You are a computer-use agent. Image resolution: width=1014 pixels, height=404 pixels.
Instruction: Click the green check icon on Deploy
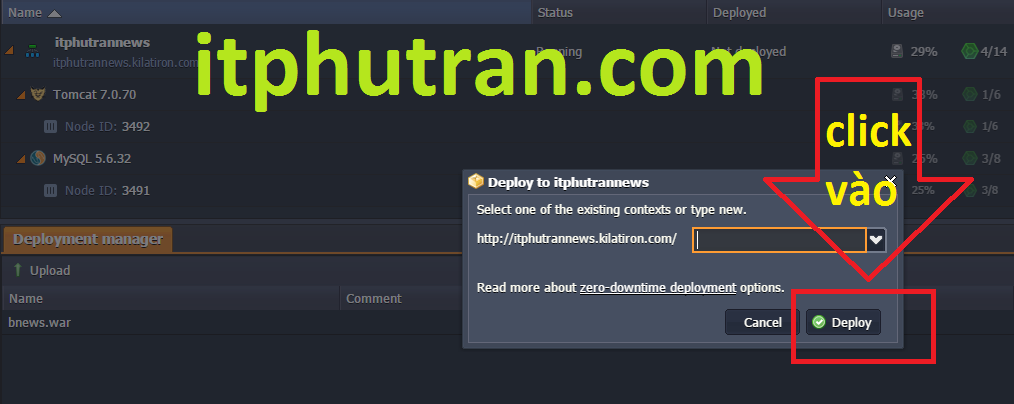coord(819,322)
